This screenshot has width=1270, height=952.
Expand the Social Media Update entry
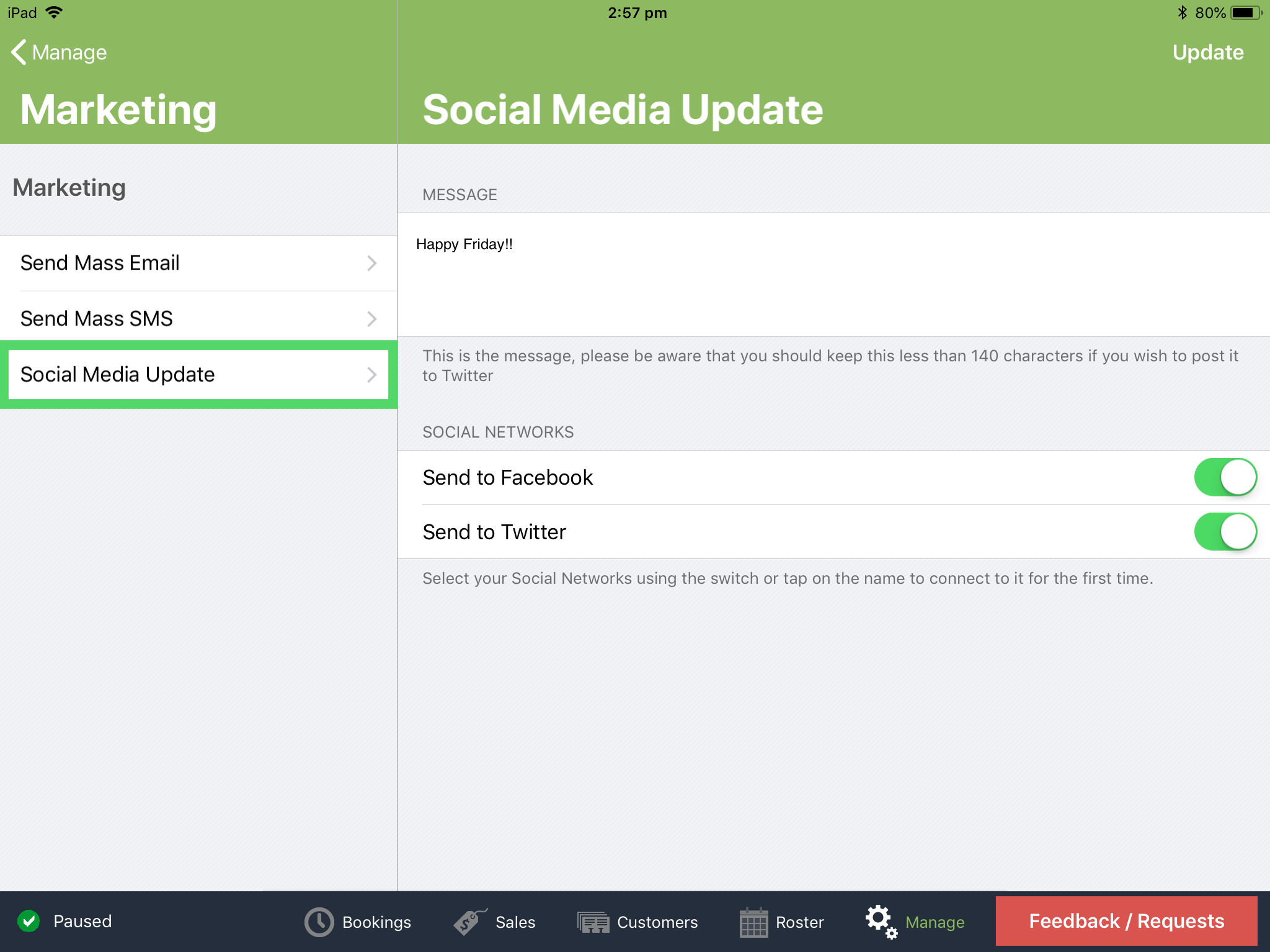[371, 374]
